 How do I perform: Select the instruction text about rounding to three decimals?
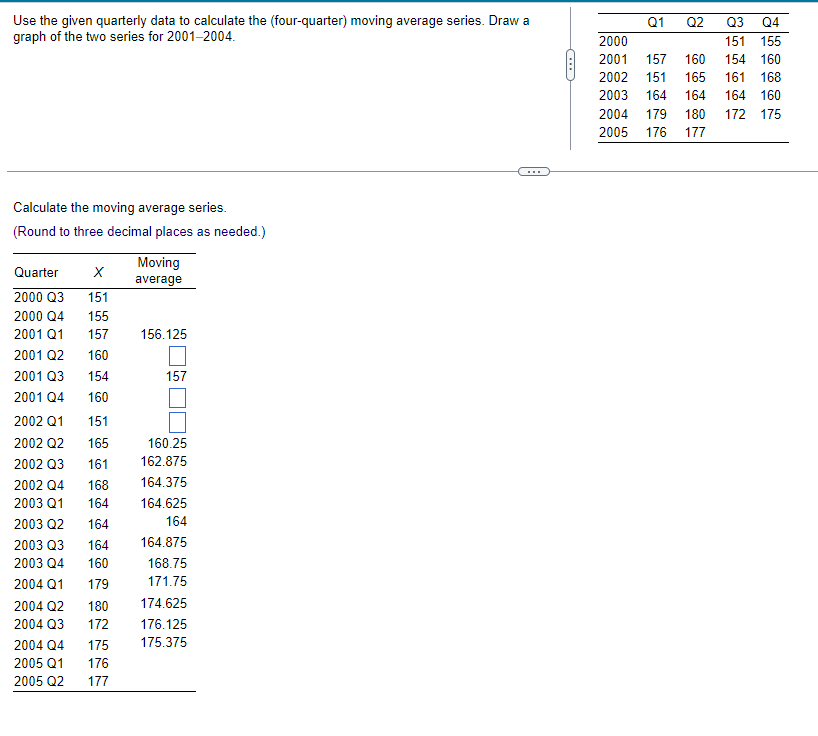138,231
